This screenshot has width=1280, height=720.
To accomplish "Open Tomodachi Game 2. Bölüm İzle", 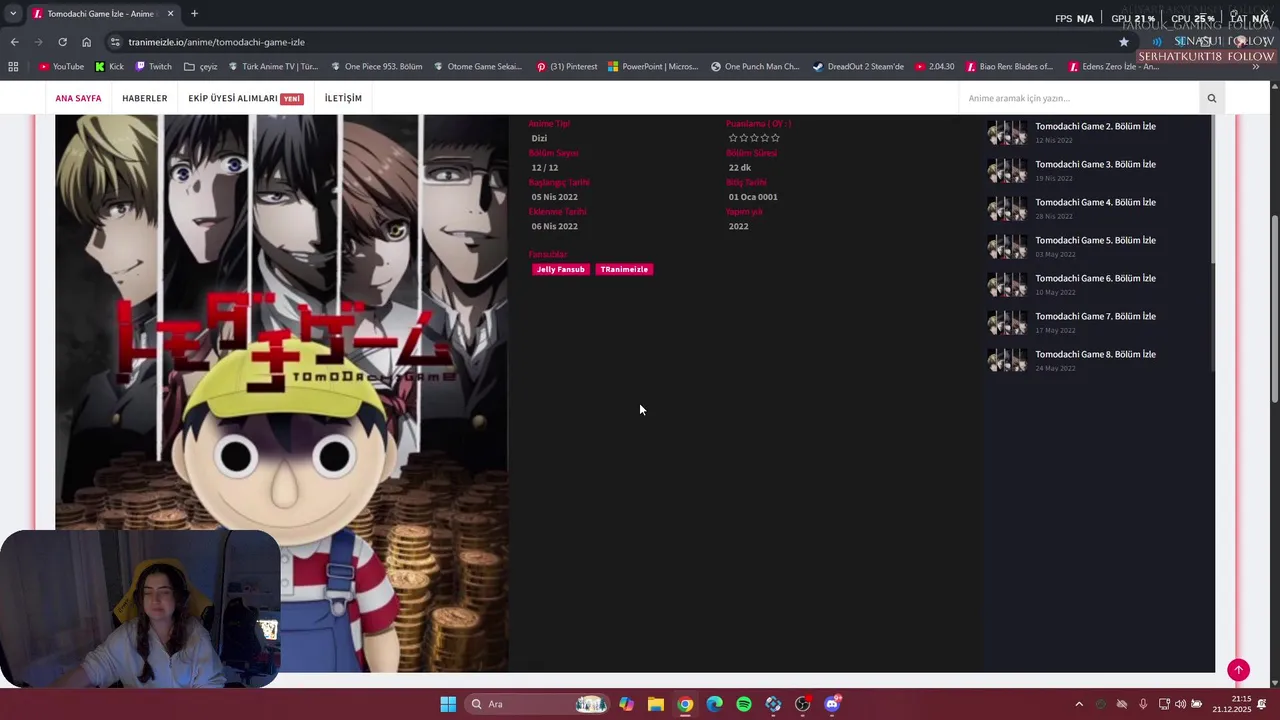I will click(x=1095, y=126).
